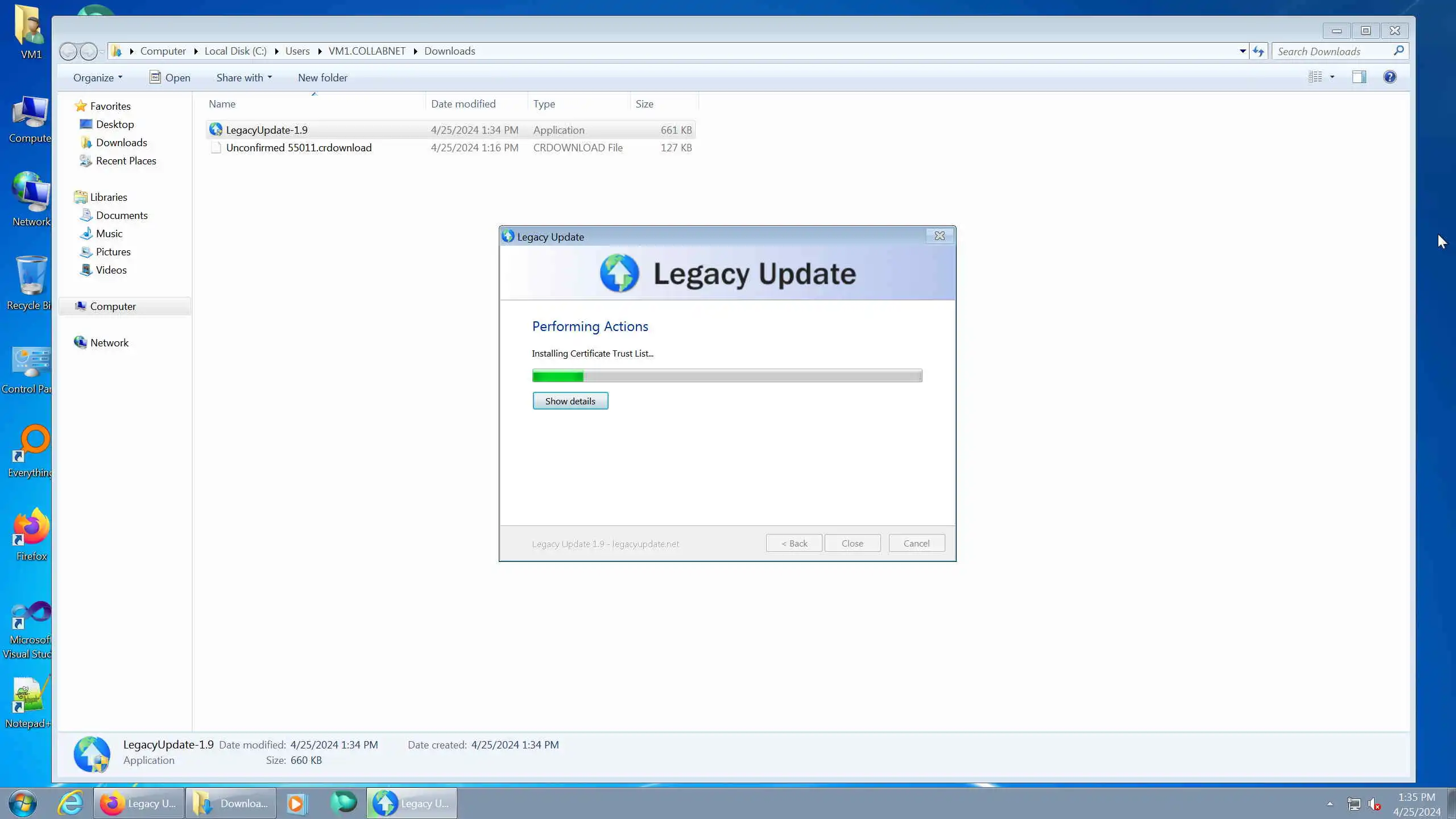The image size is (1456, 819).
Task: Show hidden system tray icons
Action: 1330,804
